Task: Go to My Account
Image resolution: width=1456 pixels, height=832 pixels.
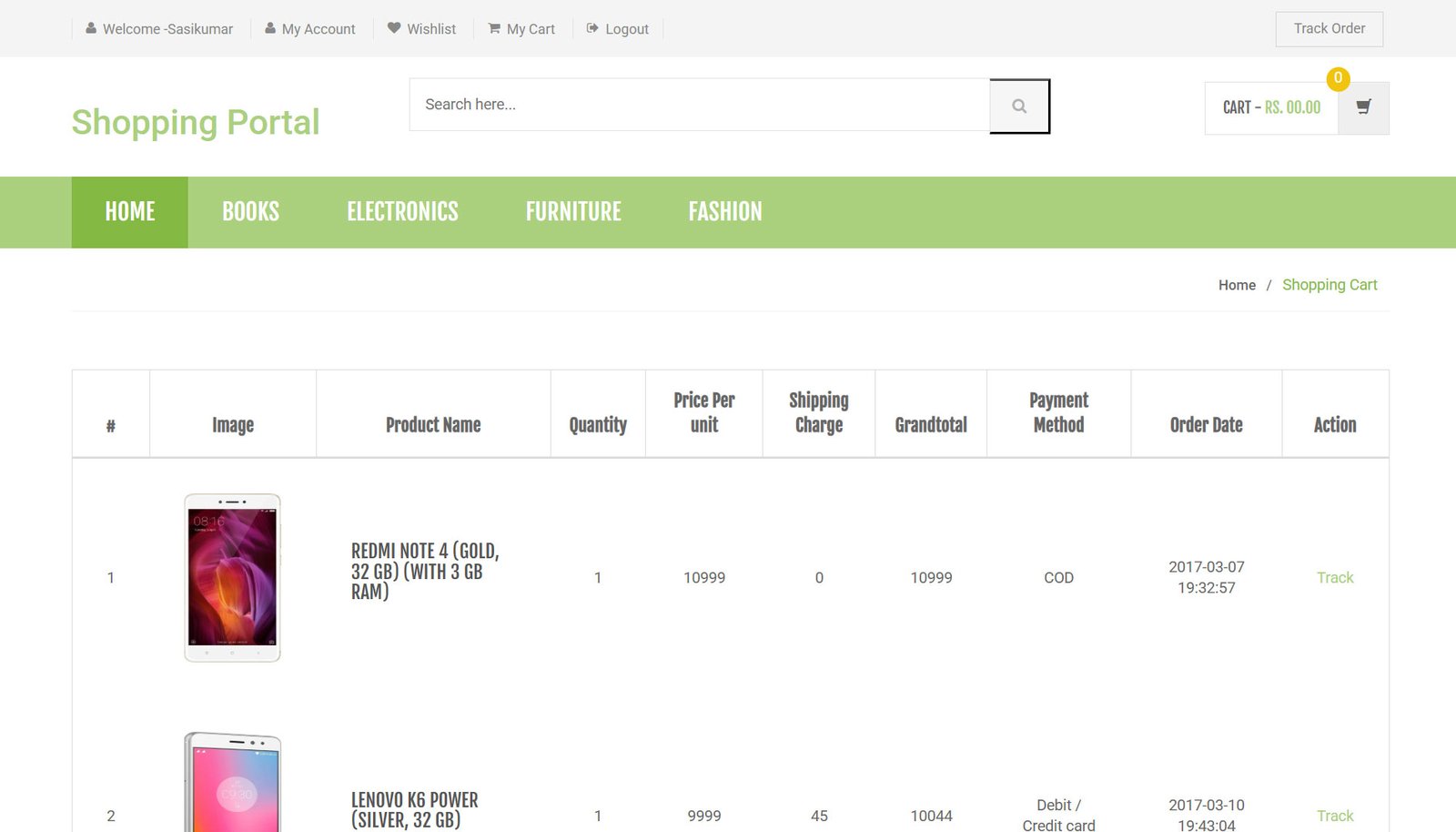Action: pos(318,29)
